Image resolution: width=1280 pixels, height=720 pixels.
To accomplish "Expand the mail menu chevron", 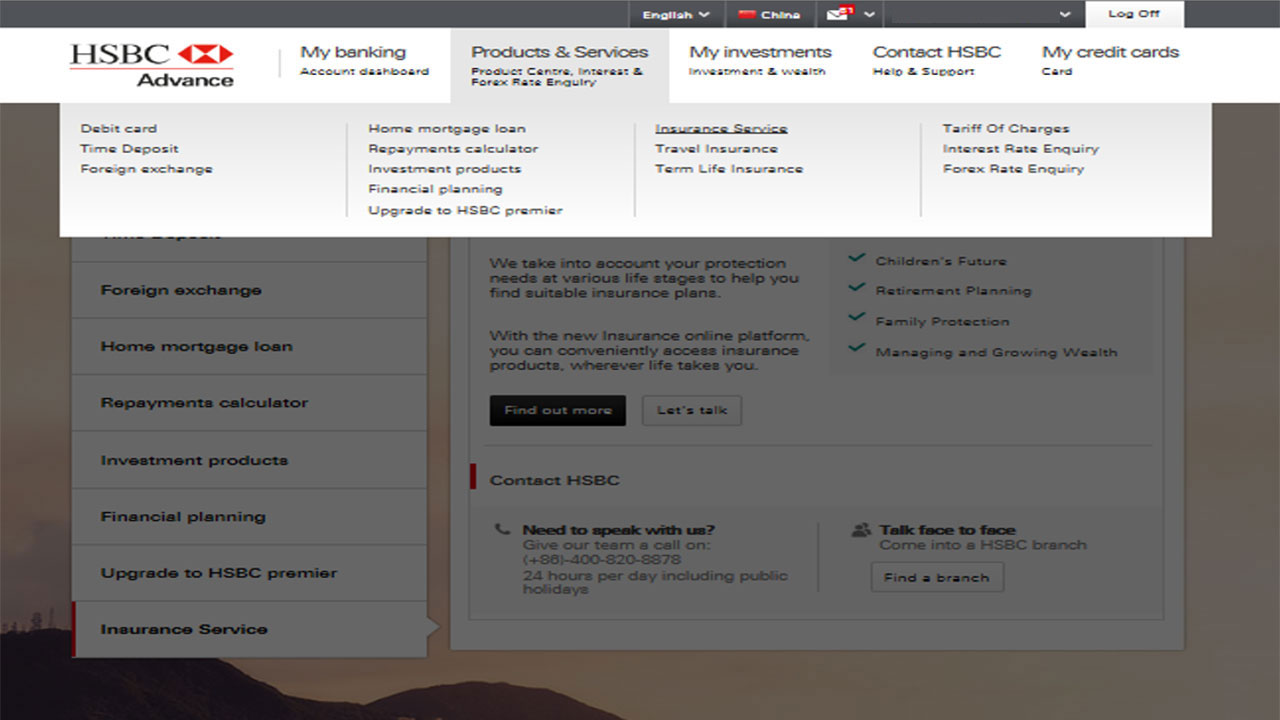I will click(x=869, y=14).
